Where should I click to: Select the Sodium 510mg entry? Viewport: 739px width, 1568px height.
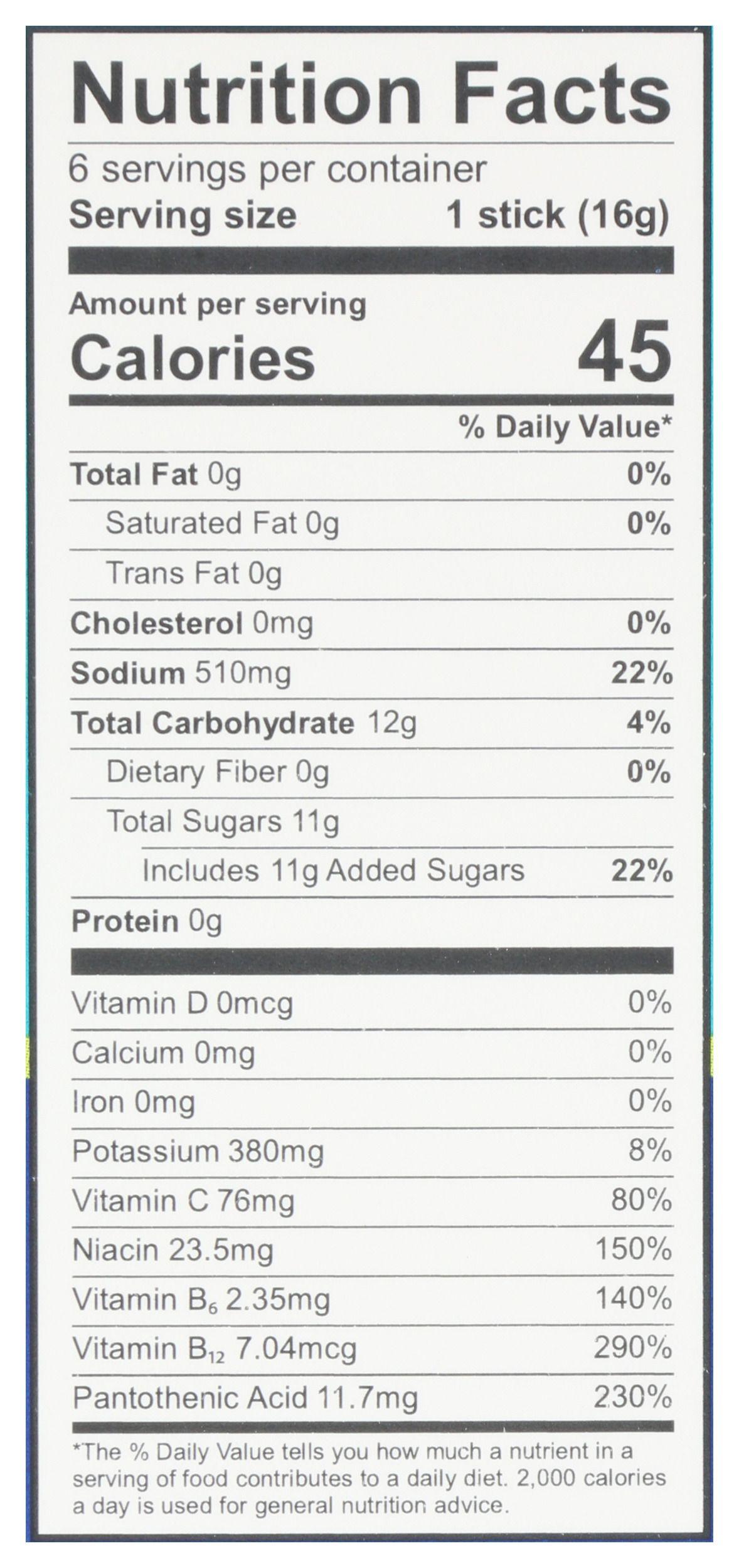coord(181,673)
